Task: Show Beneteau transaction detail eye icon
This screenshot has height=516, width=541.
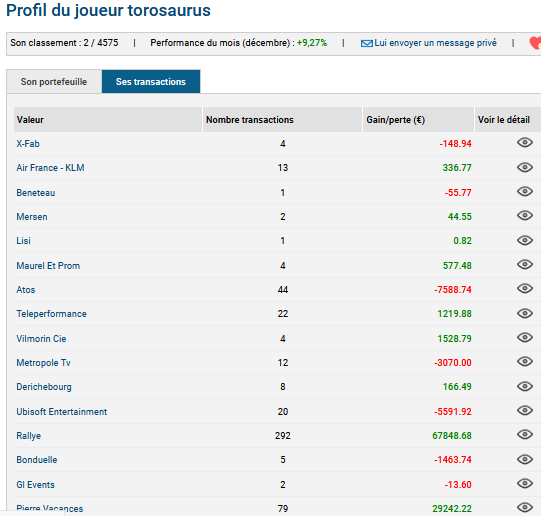Action: pyautogui.click(x=525, y=191)
